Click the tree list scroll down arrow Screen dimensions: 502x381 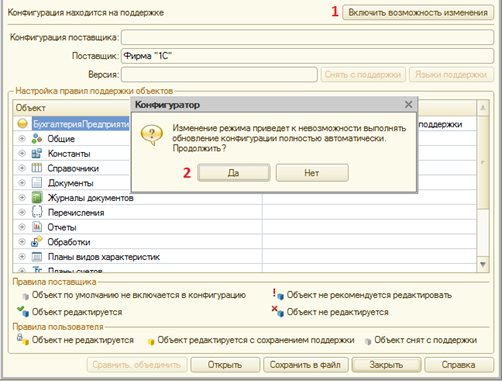(483, 264)
